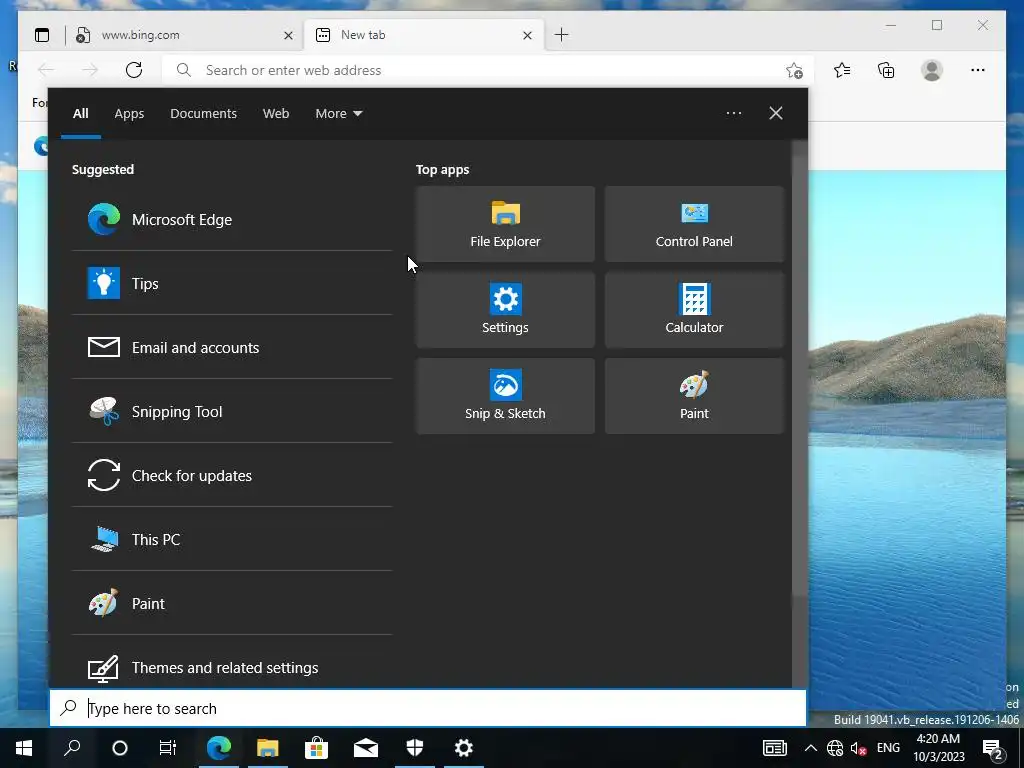This screenshot has width=1024, height=768.
Task: Open Paint tile in Top apps
Action: pyautogui.click(x=694, y=396)
